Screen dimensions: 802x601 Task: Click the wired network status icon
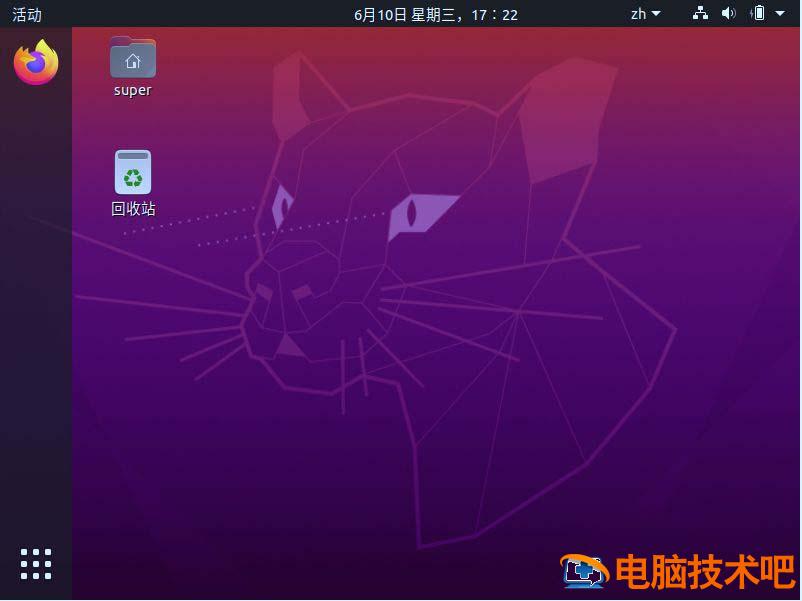[x=700, y=13]
